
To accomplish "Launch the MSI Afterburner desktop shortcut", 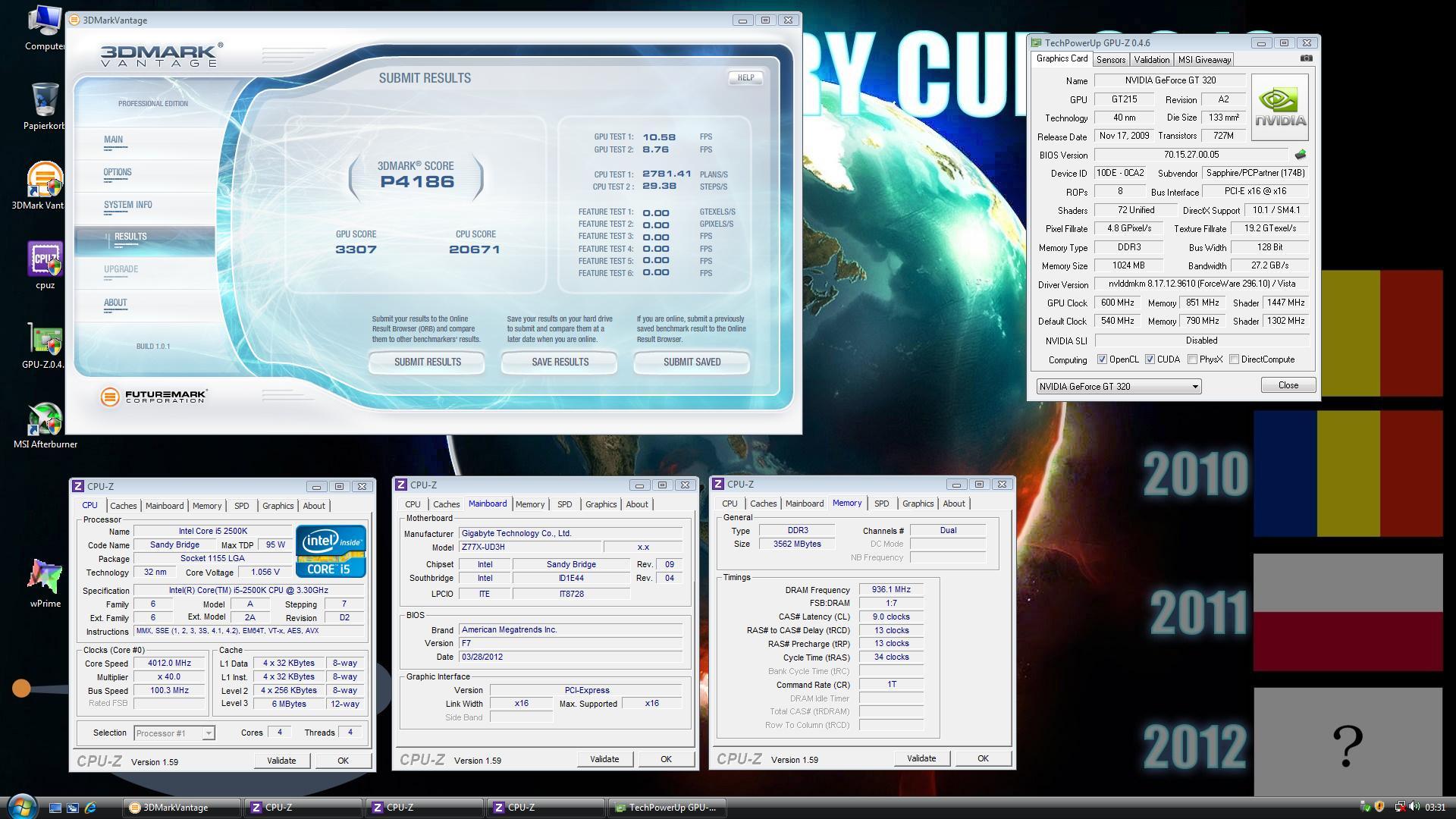I will point(45,425).
